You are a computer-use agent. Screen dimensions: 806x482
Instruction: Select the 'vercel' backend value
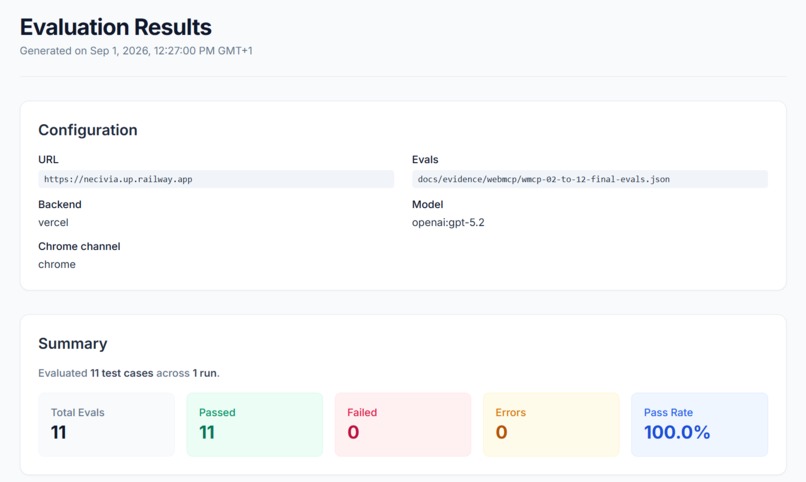pyautogui.click(x=53, y=223)
